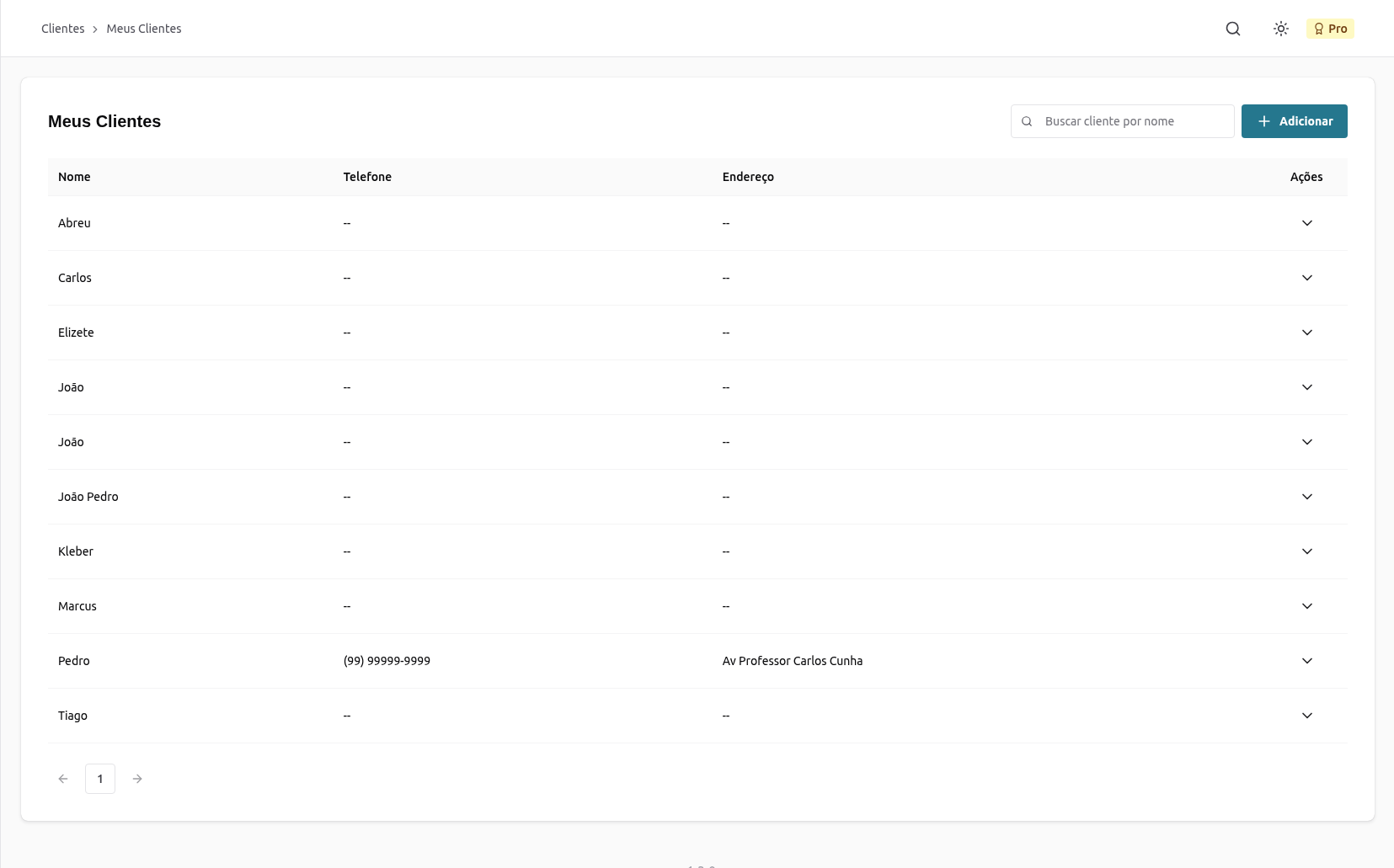The image size is (1394, 868).
Task: Expand actions chevron for Abreu
Action: (x=1306, y=223)
